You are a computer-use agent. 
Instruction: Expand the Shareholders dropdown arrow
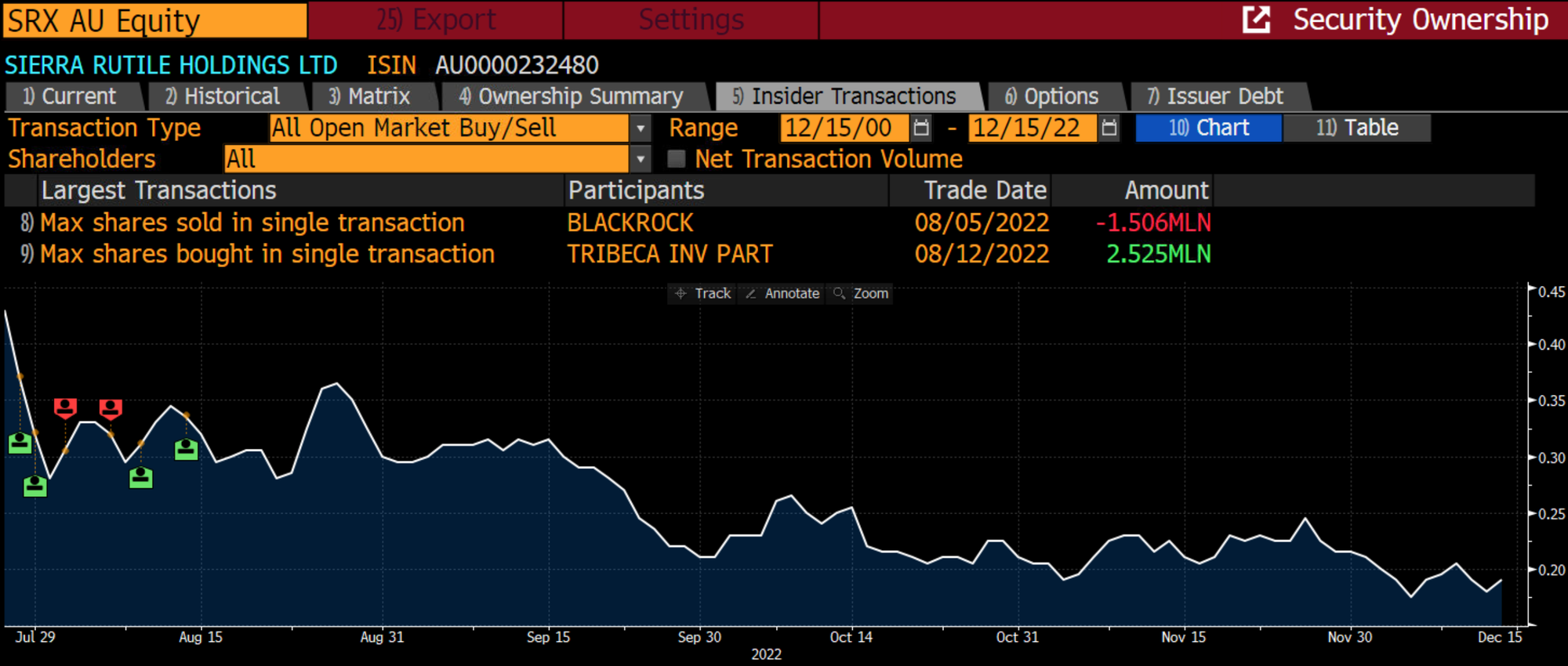pos(641,159)
